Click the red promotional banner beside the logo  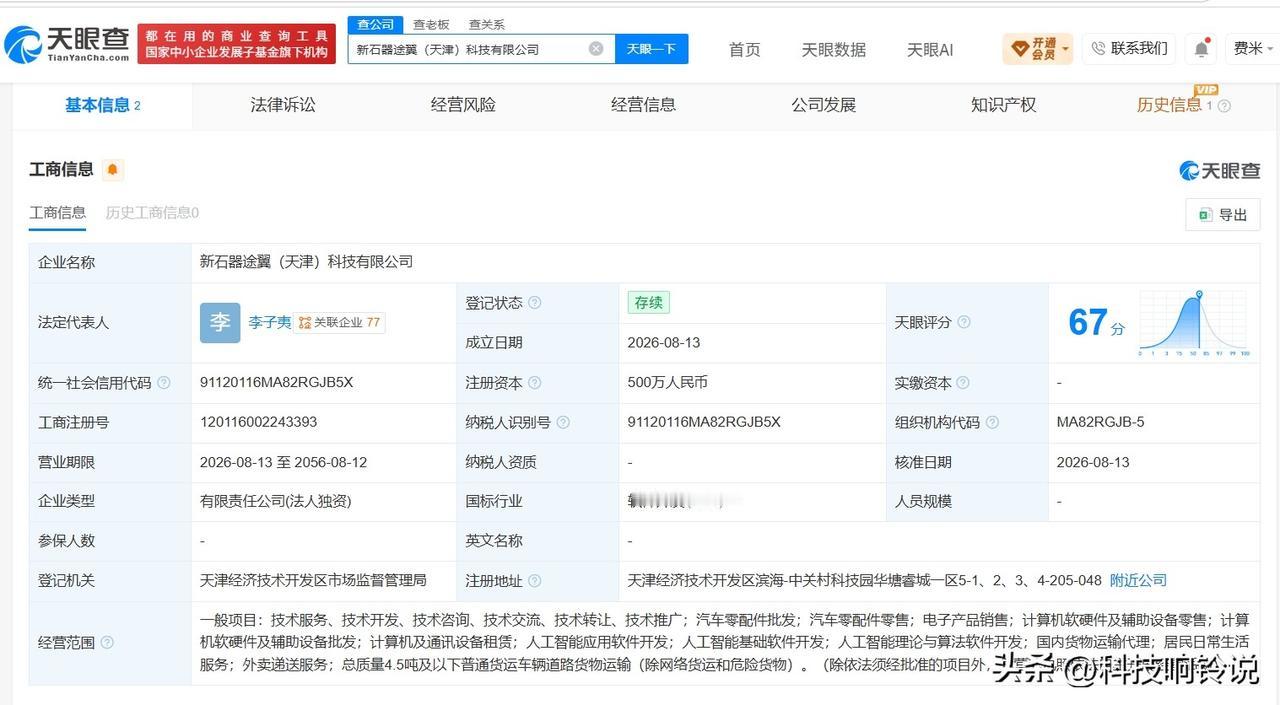coord(236,44)
